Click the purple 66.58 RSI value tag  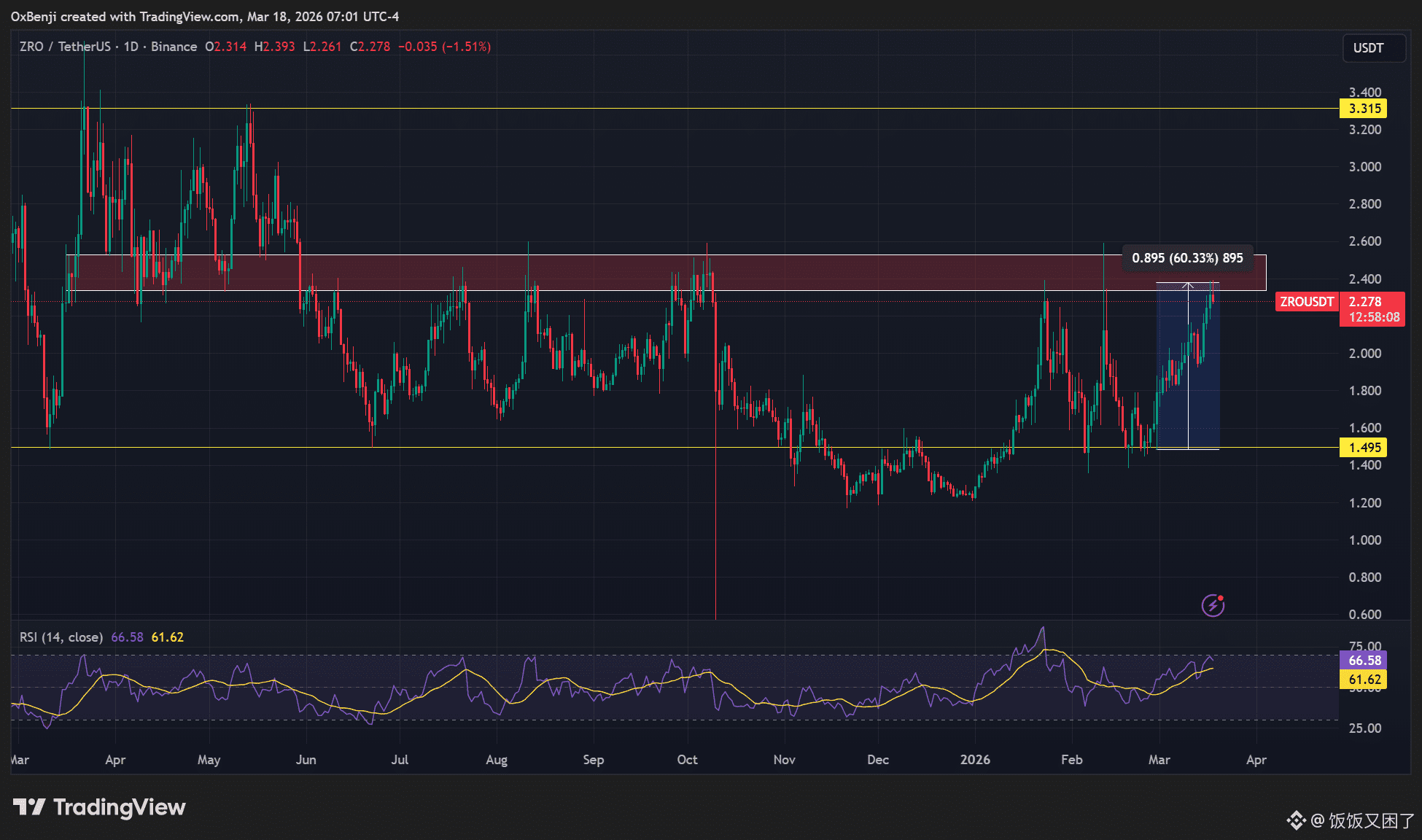coord(1364,660)
